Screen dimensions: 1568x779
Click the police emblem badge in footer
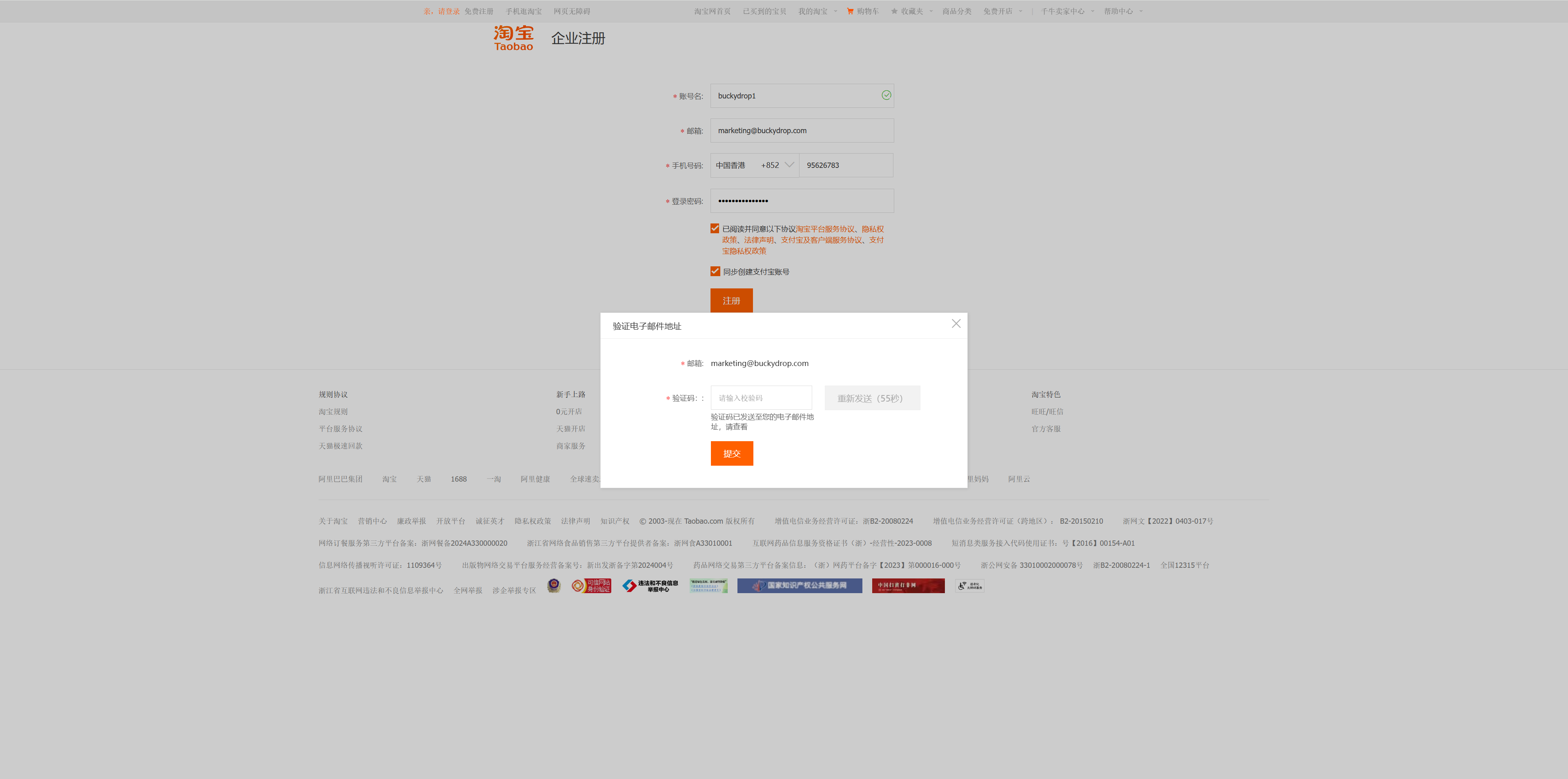553,585
